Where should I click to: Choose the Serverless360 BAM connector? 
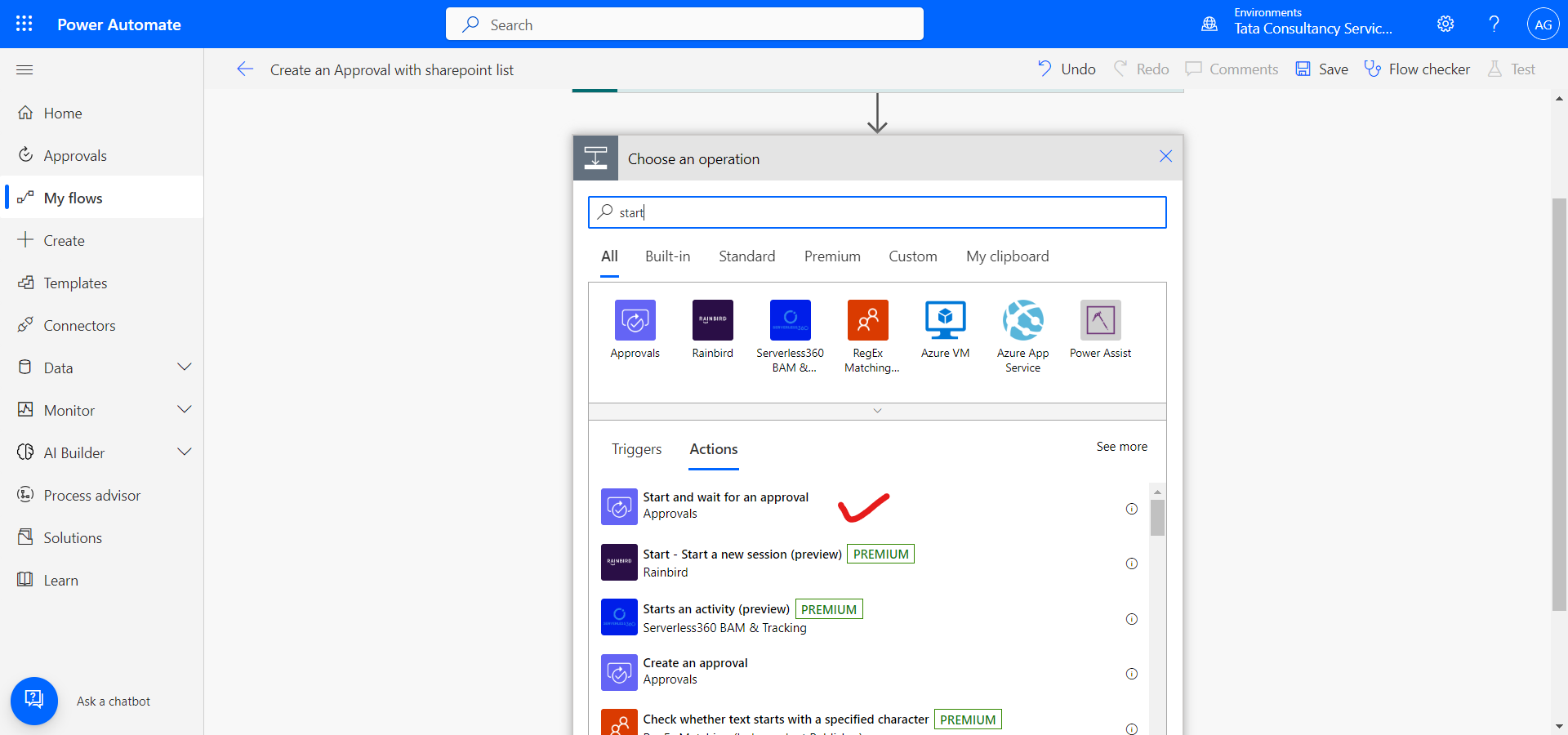790,320
